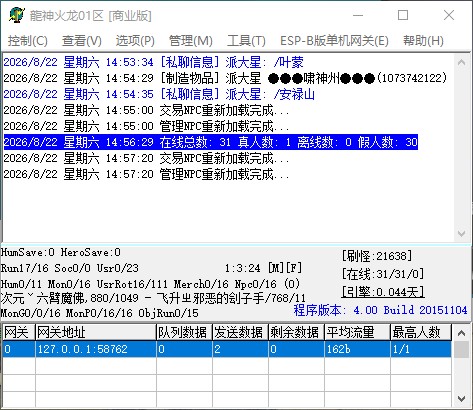Click the application icon in the title bar

17,15
